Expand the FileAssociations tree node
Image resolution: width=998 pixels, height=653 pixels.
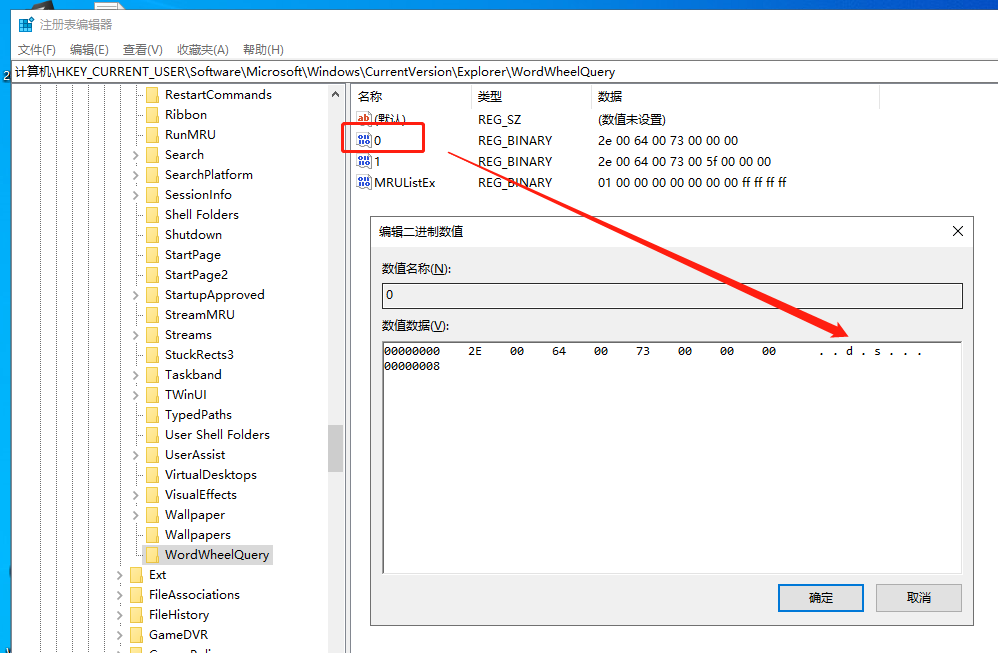[x=120, y=595]
